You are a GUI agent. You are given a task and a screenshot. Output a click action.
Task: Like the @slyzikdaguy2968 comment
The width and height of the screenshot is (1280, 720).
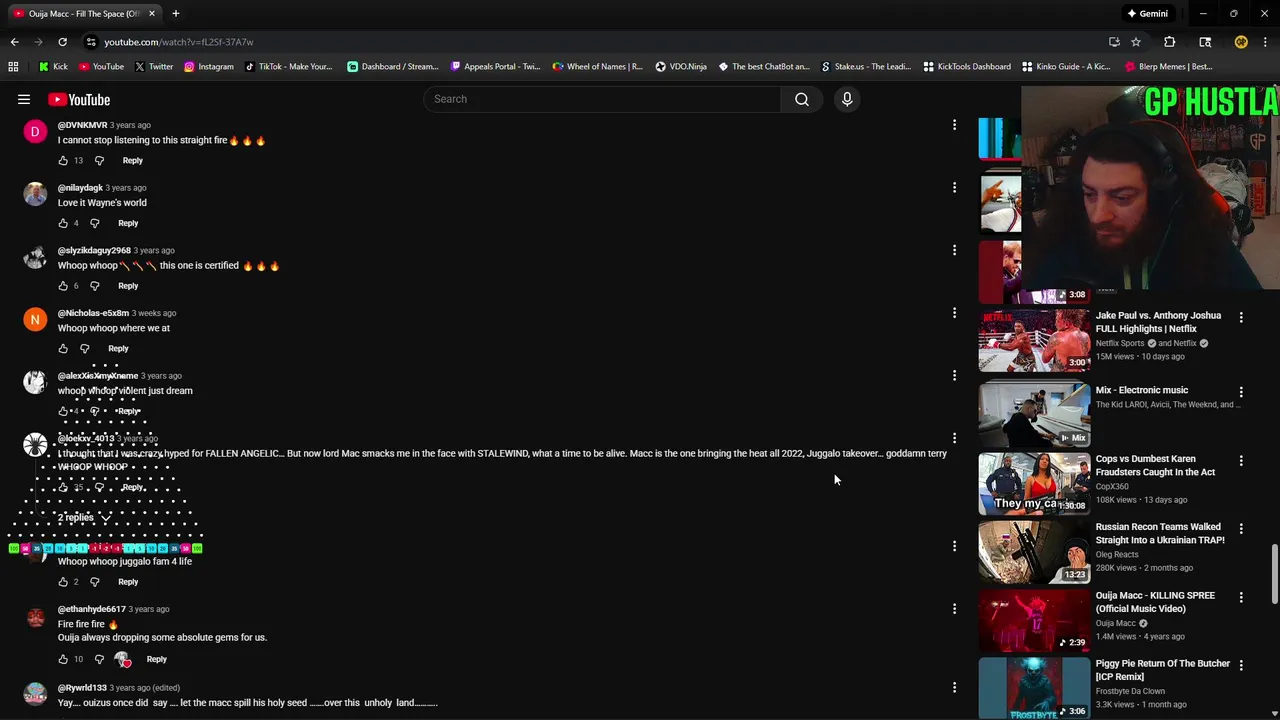(x=63, y=286)
